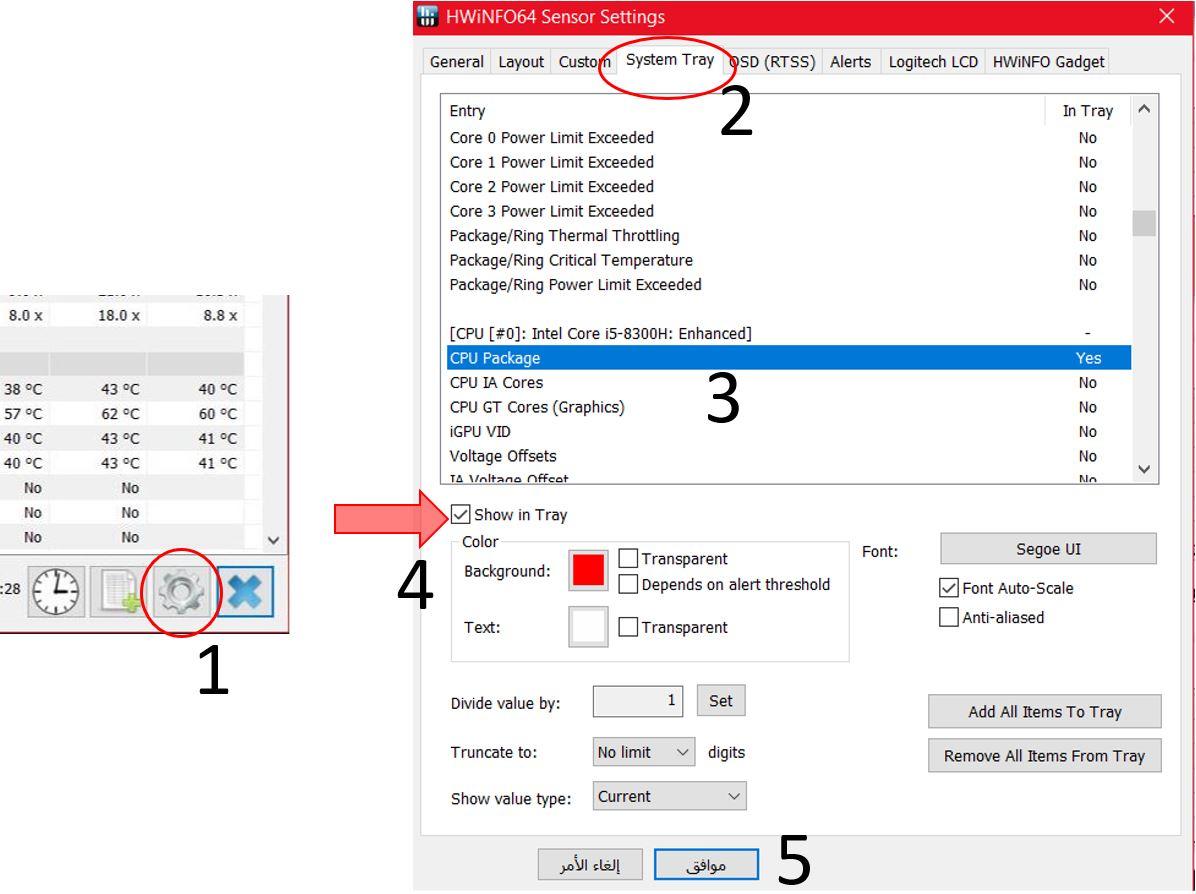Click the Set button for divide value
1196x894 pixels.
click(721, 701)
